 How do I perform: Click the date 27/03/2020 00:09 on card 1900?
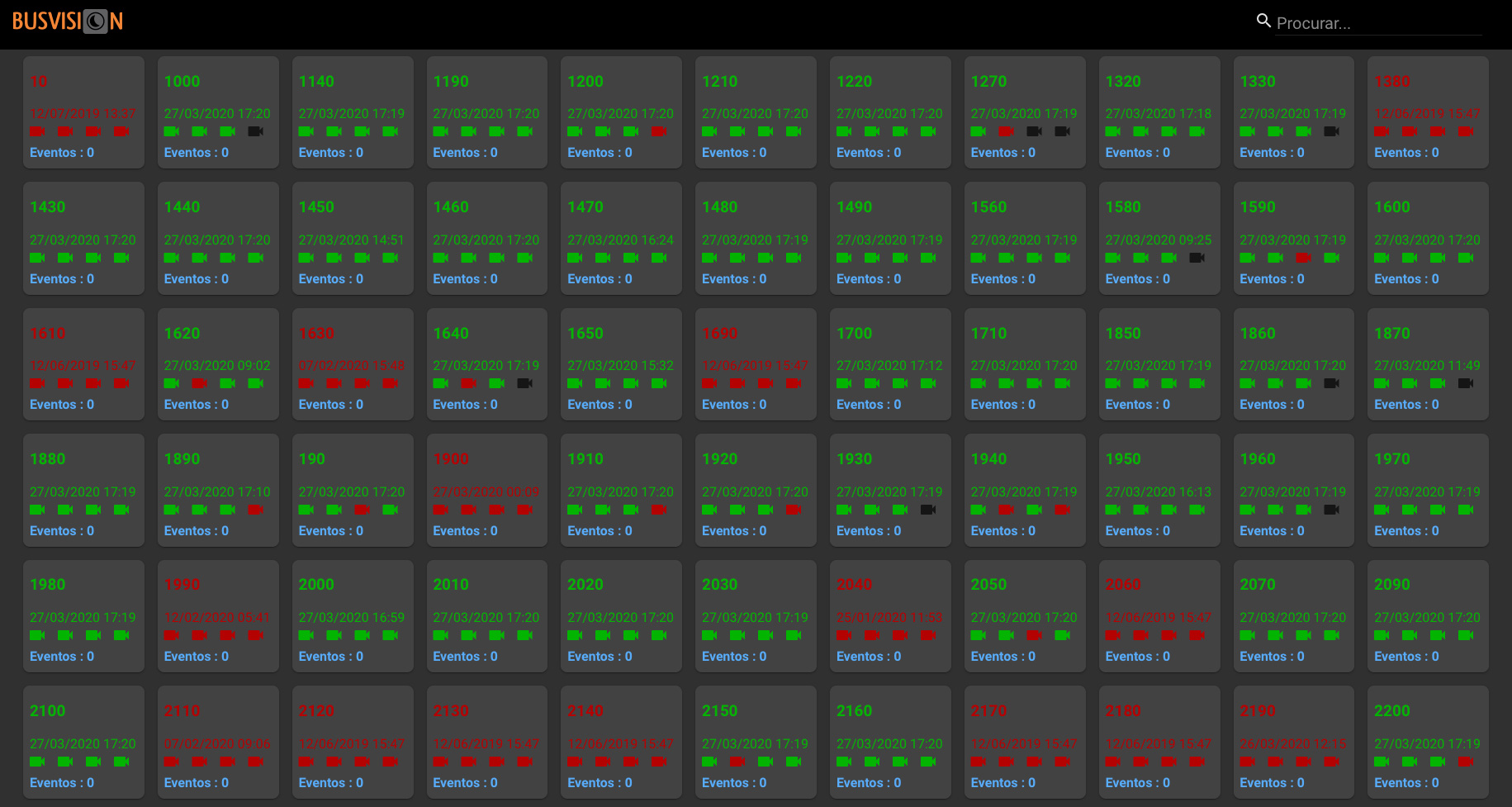point(486,491)
